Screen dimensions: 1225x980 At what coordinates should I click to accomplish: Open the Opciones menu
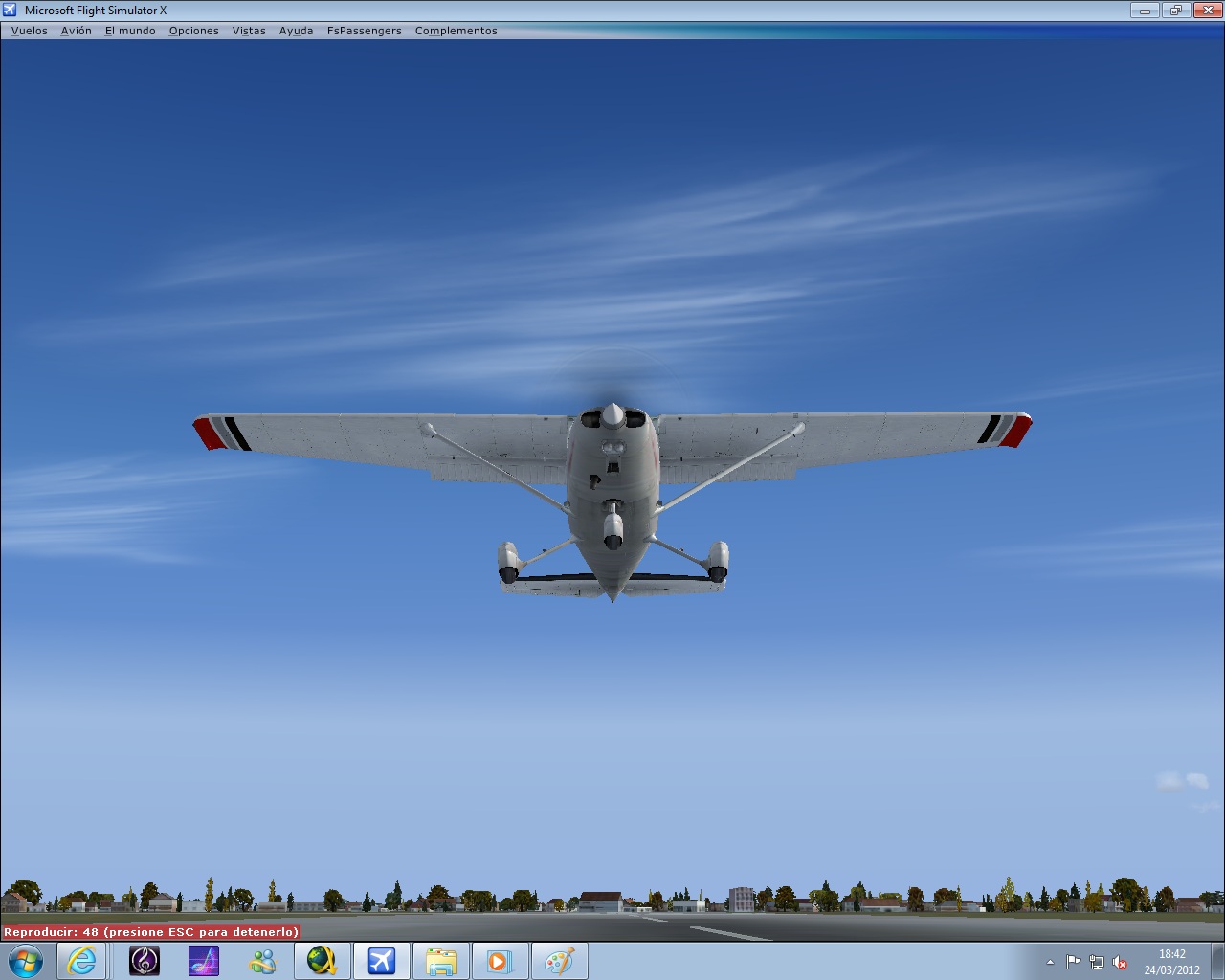194,31
